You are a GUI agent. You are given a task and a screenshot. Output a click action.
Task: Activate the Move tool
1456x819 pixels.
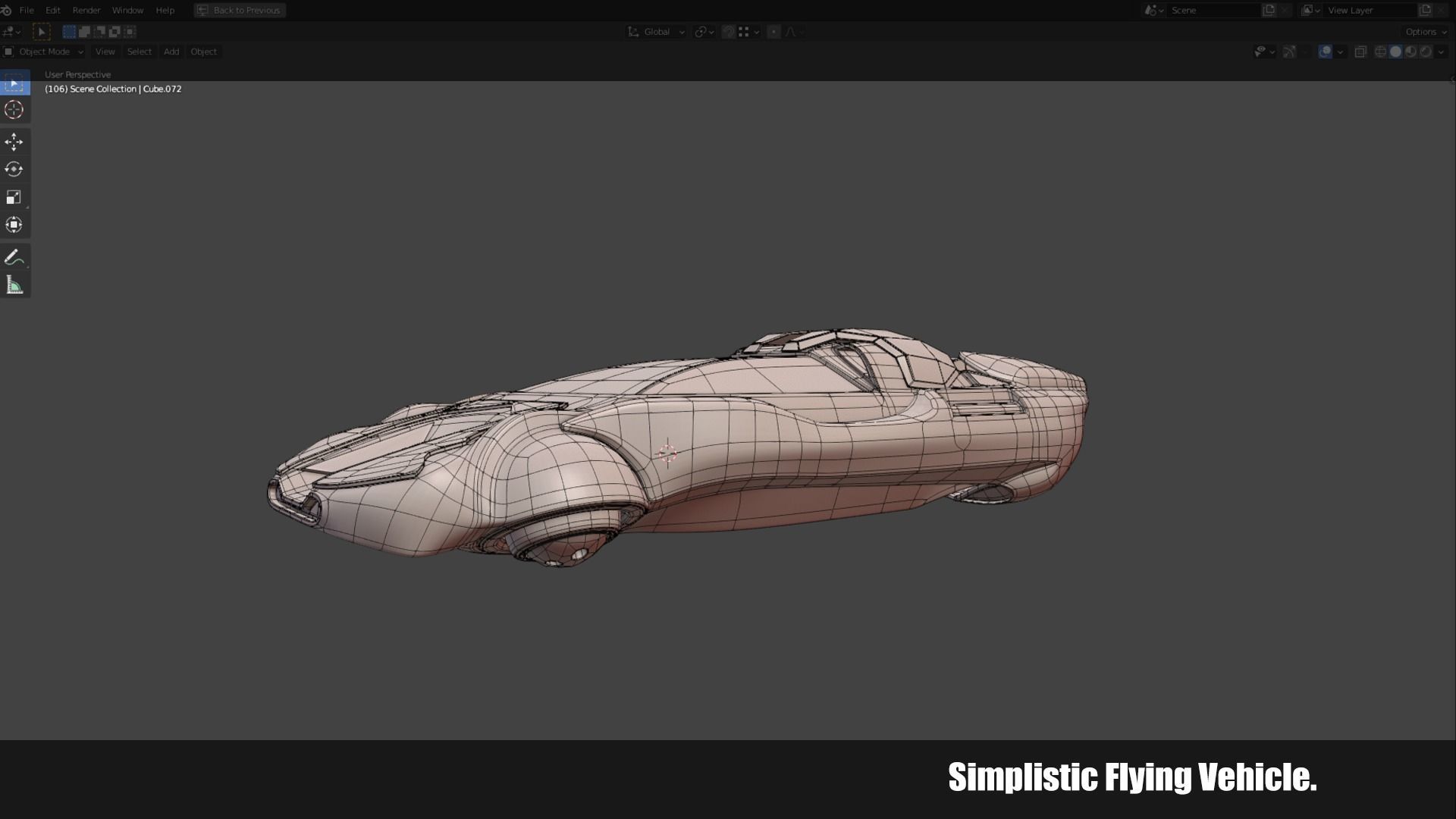point(14,142)
